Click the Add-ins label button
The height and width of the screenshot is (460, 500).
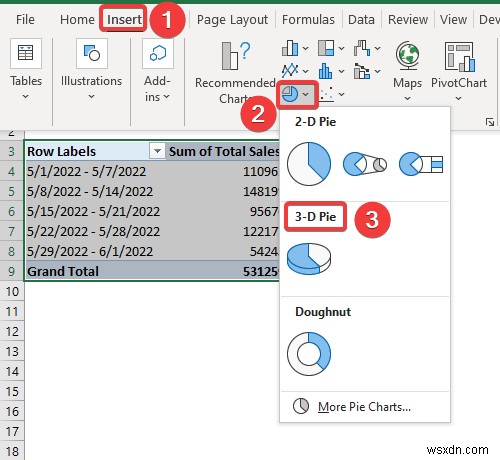coord(157,89)
